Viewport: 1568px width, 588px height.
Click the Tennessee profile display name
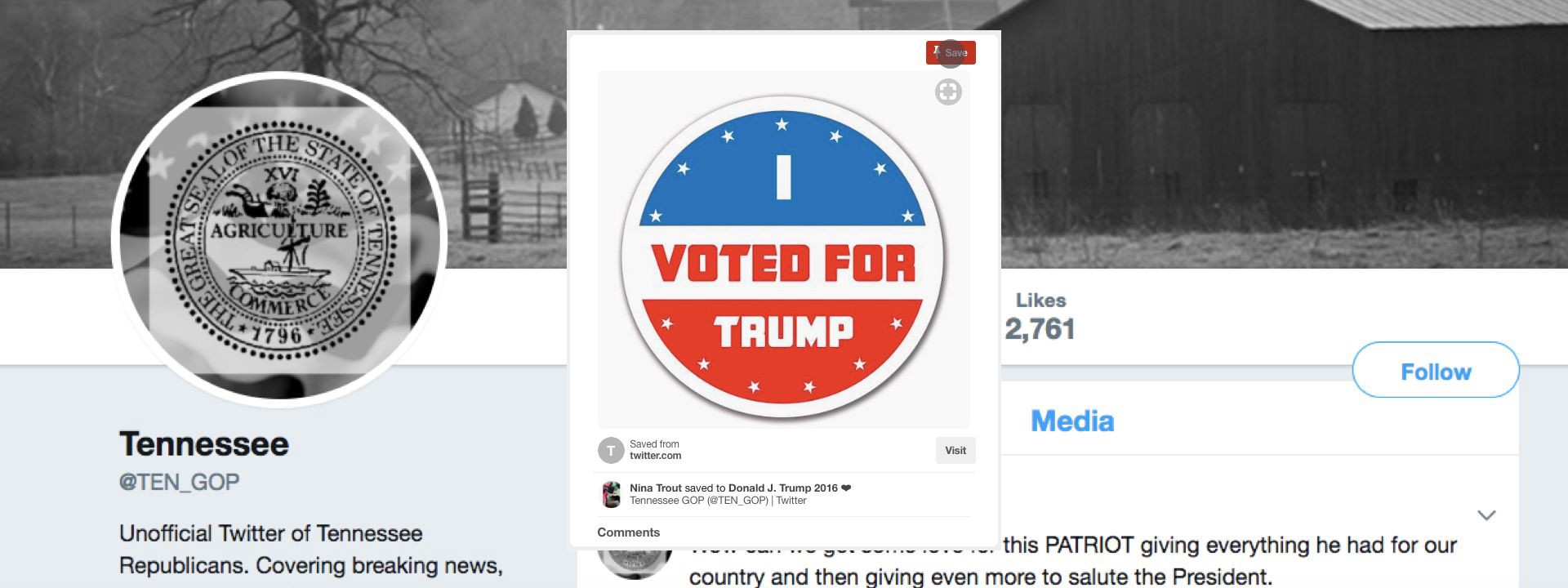(x=204, y=444)
